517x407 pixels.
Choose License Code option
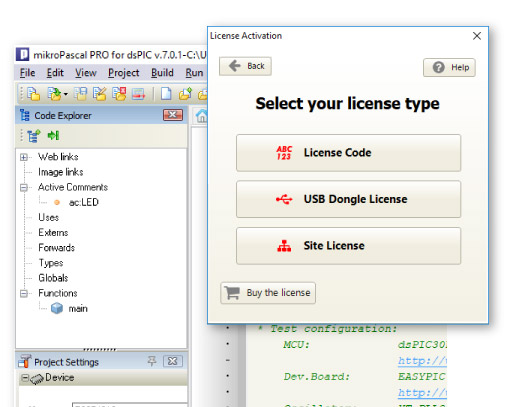click(349, 153)
